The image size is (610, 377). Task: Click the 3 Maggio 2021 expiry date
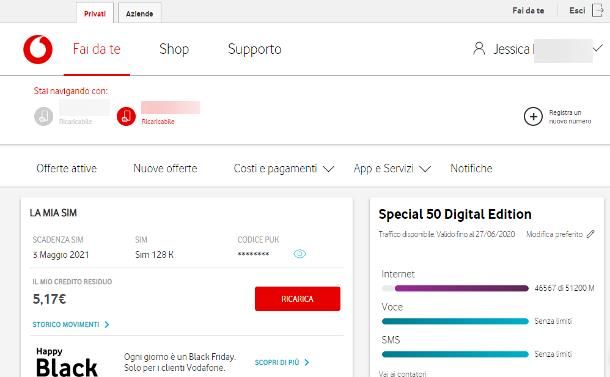[61, 255]
